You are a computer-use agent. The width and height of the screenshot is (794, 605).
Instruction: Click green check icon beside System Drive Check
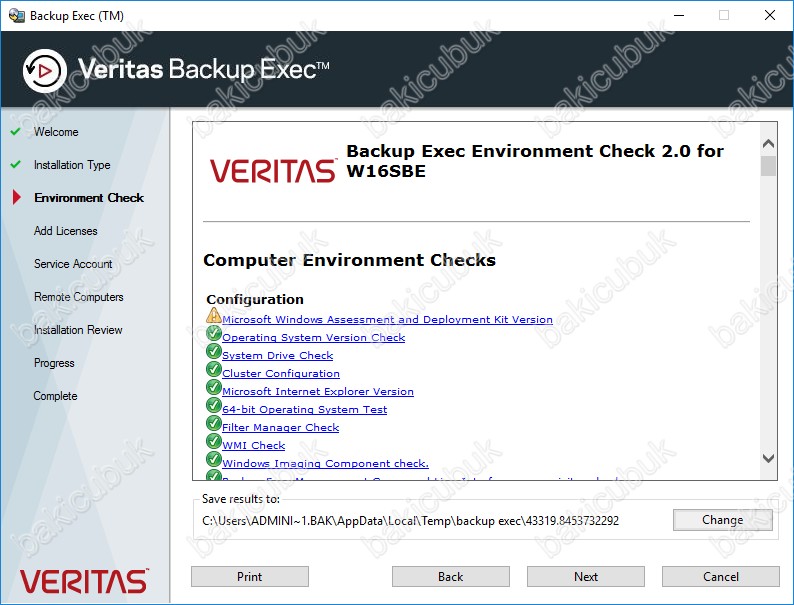pyautogui.click(x=214, y=352)
